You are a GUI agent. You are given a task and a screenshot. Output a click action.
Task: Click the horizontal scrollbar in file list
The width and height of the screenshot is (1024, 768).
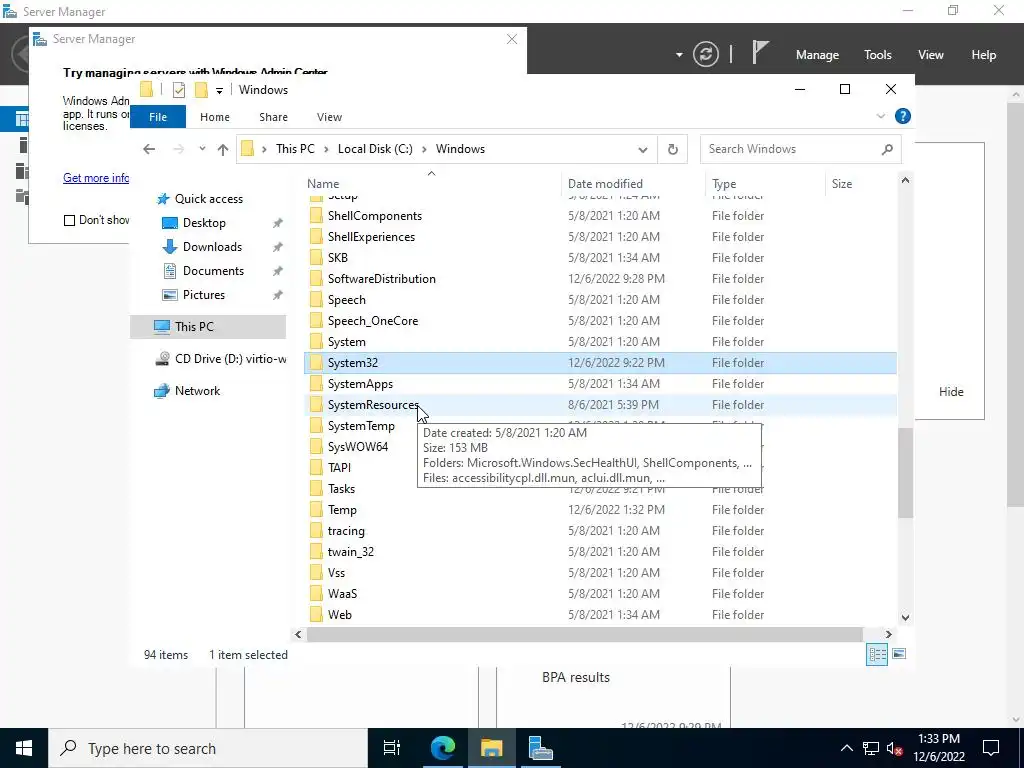(585, 634)
